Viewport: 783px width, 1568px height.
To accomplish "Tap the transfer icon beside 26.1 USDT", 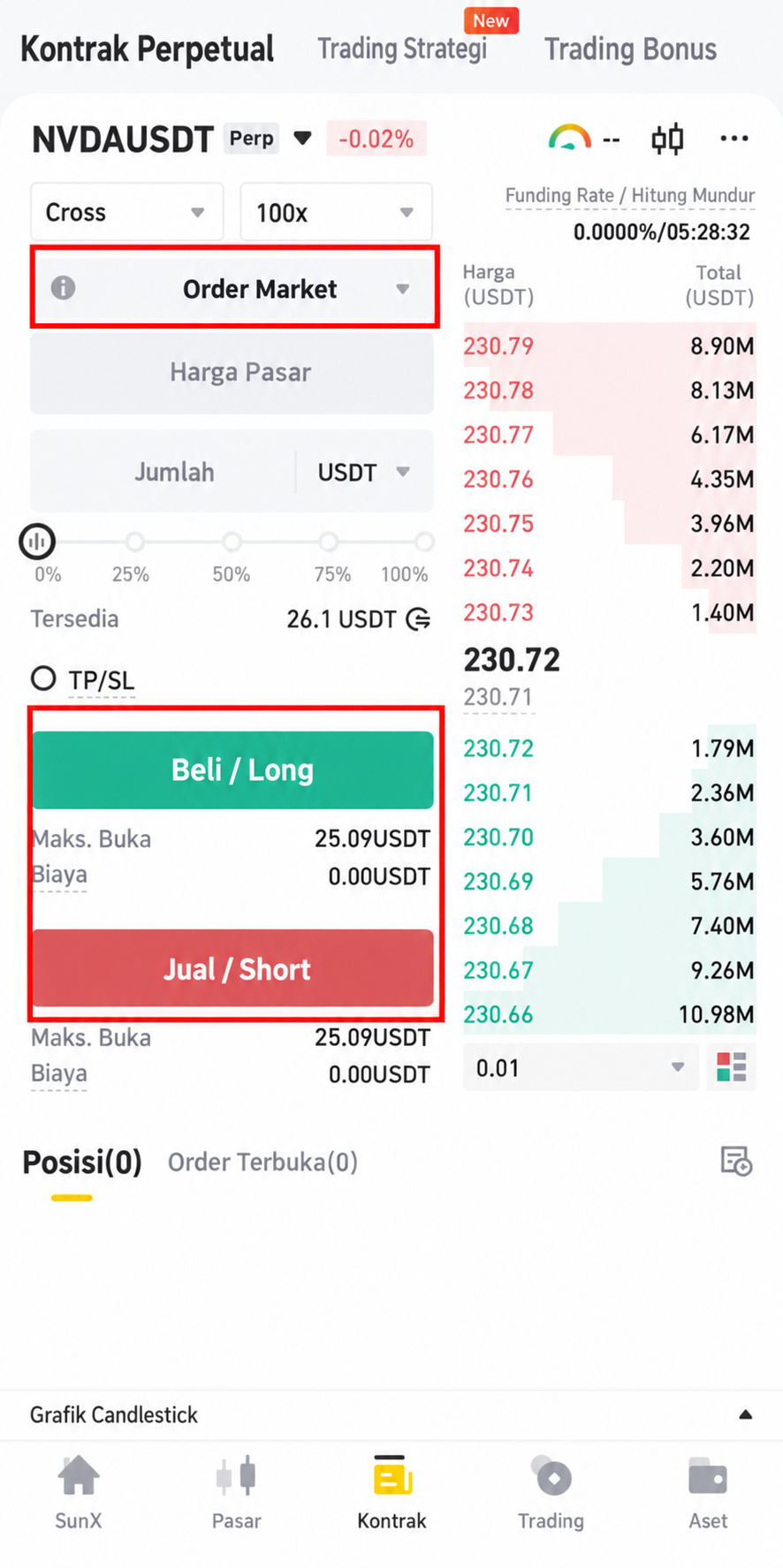I will (418, 619).
